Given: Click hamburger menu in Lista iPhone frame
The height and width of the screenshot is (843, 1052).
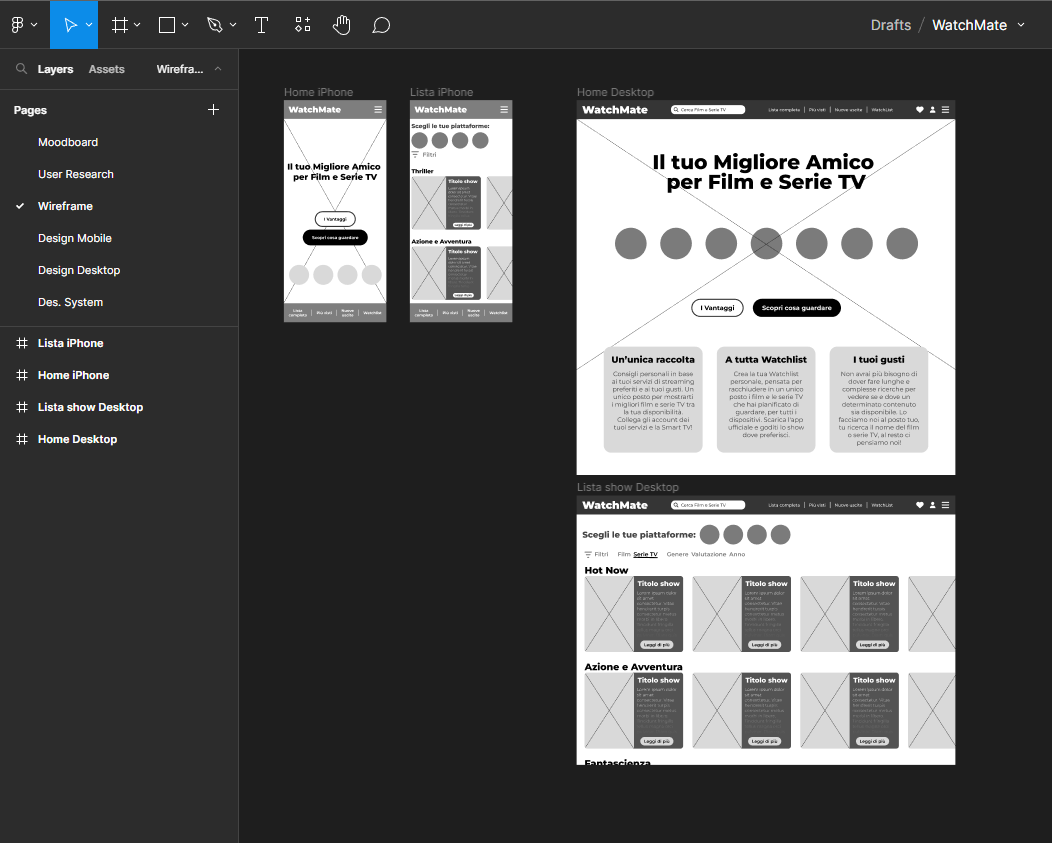Looking at the screenshot, I should [x=504, y=109].
